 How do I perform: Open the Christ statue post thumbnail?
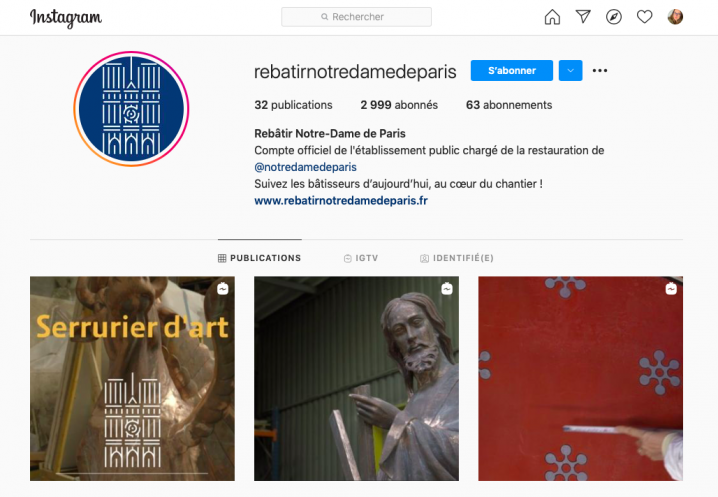coord(356,378)
